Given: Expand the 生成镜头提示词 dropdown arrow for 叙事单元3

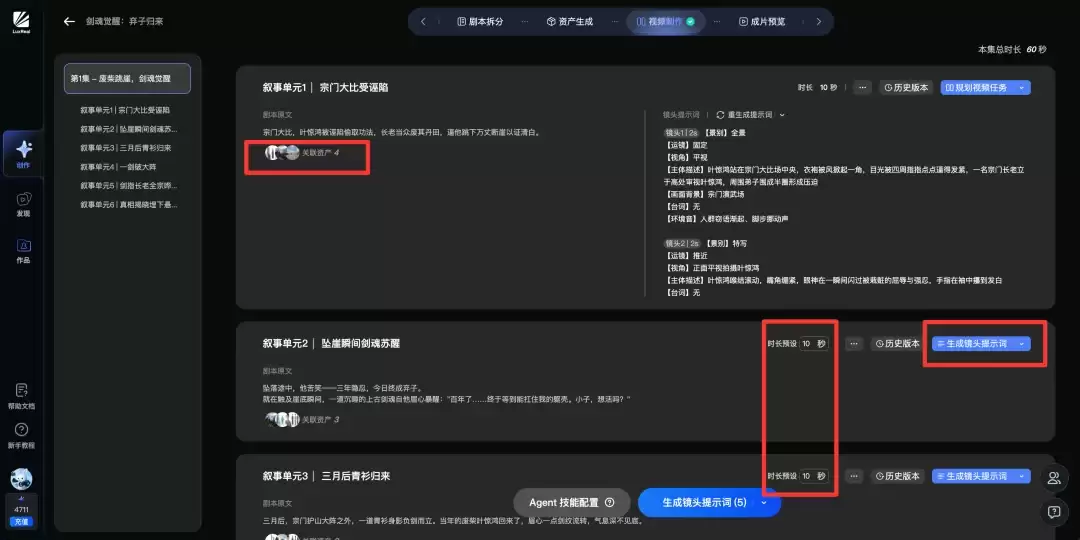Looking at the screenshot, I should pos(1021,476).
